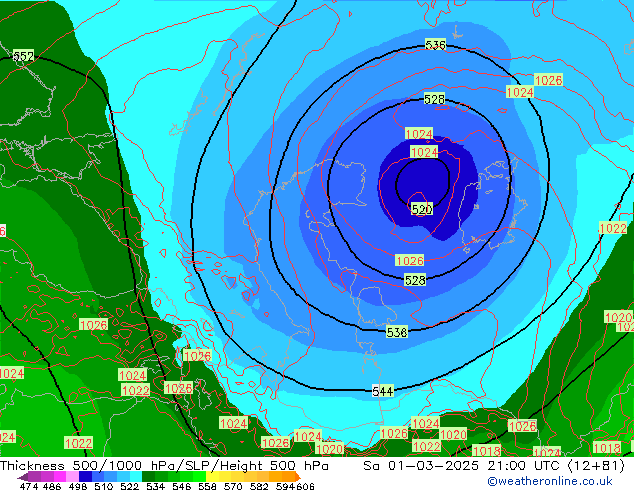Select the lower 528 contour label
Viewport: 634px width, 490px height.
[415, 280]
